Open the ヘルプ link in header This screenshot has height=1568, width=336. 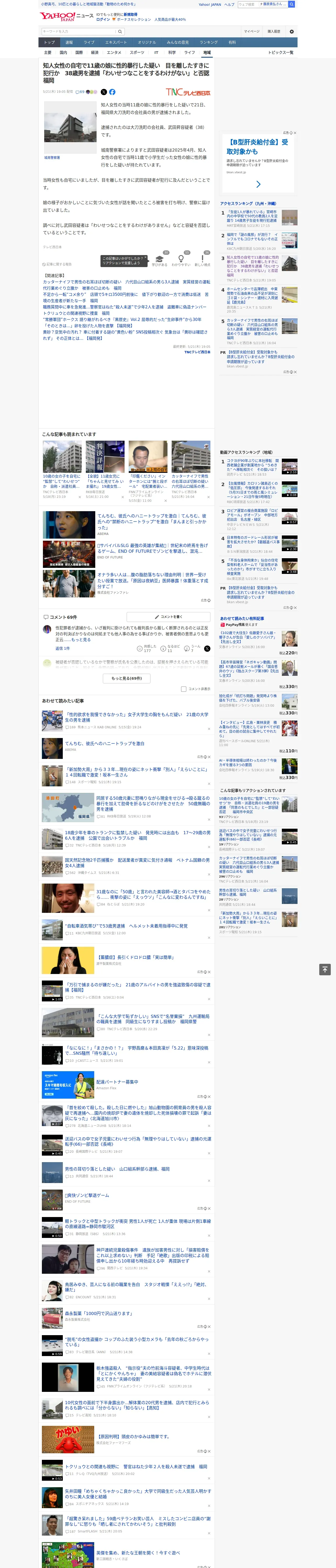point(229,4)
